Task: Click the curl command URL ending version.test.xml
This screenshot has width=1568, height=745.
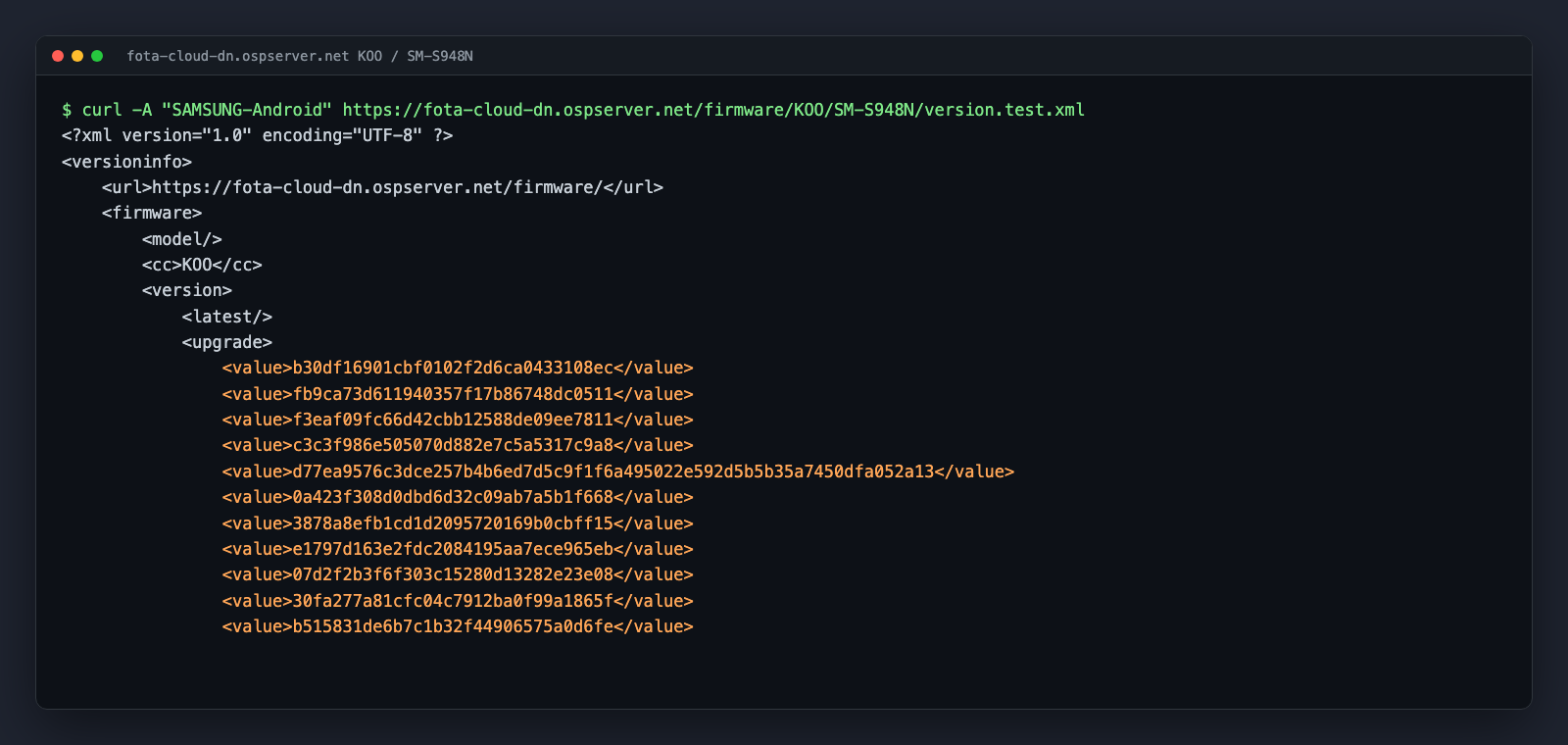Action: [x=713, y=110]
